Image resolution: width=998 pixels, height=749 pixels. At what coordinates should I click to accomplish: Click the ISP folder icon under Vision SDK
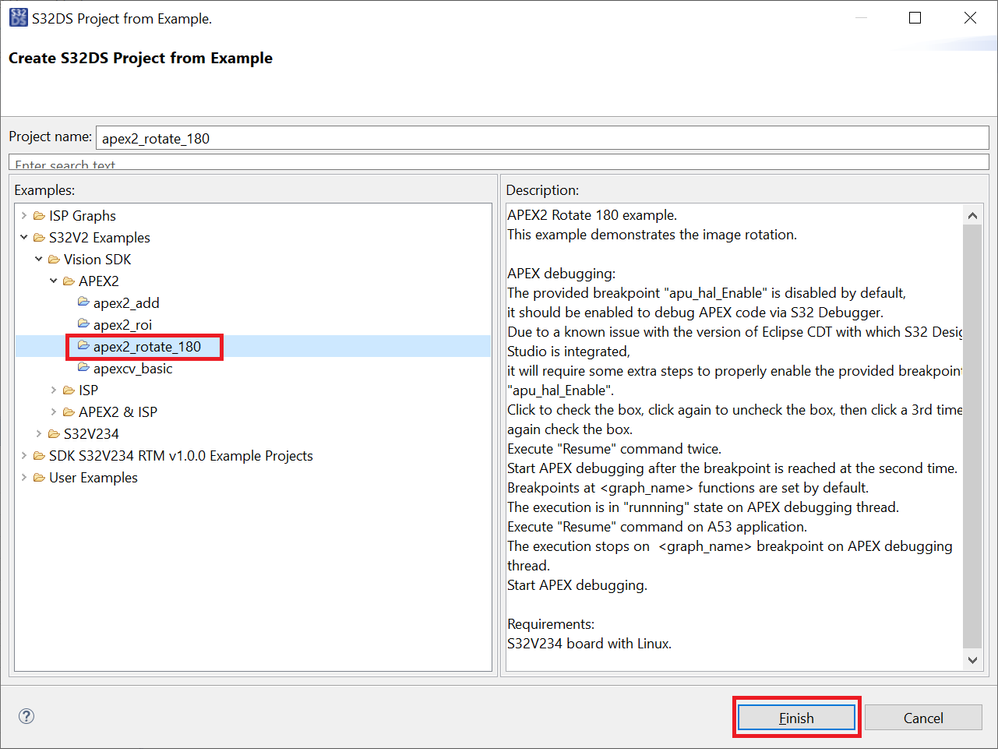point(69,390)
